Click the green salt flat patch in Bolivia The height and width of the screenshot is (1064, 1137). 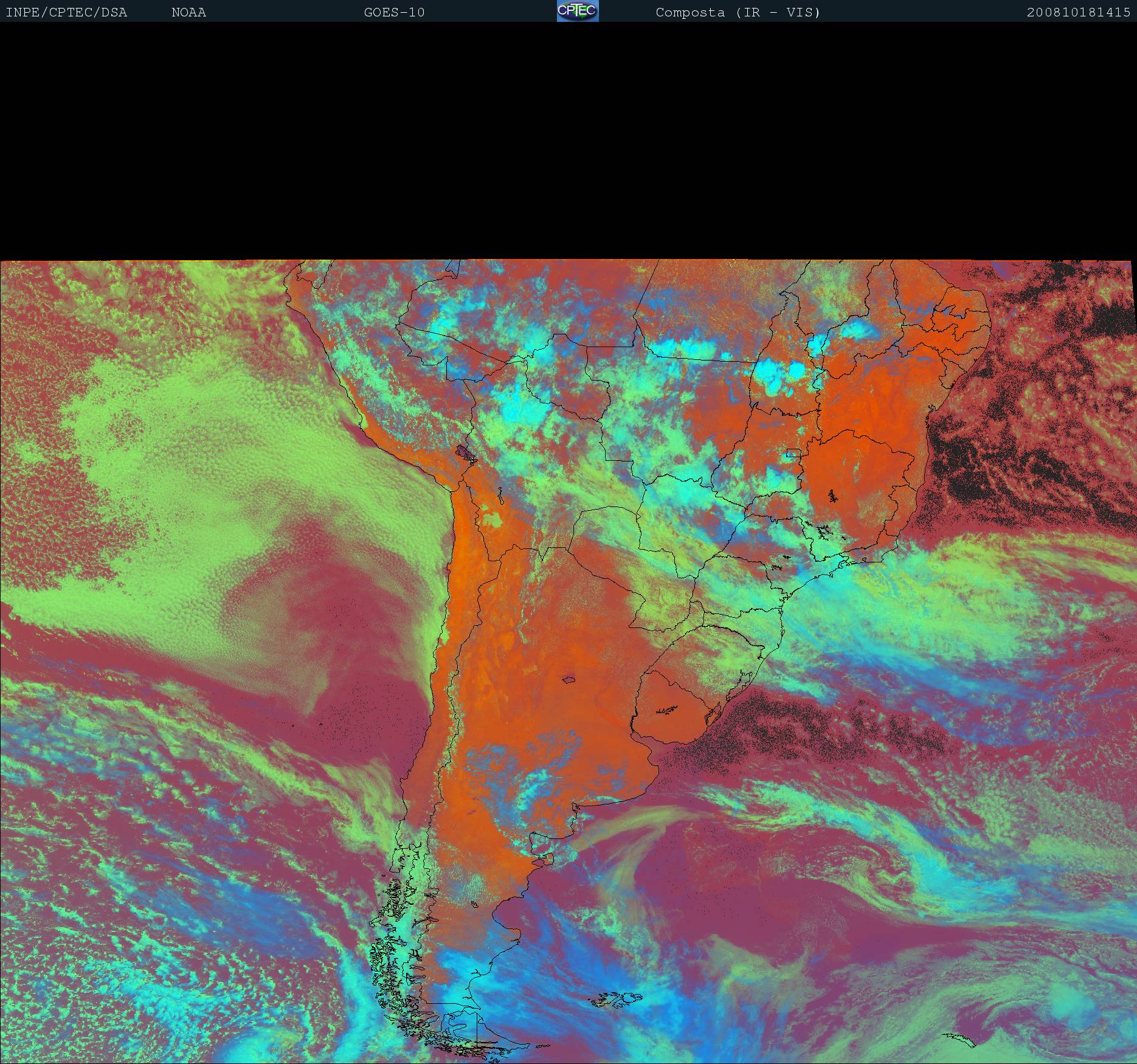(x=493, y=520)
